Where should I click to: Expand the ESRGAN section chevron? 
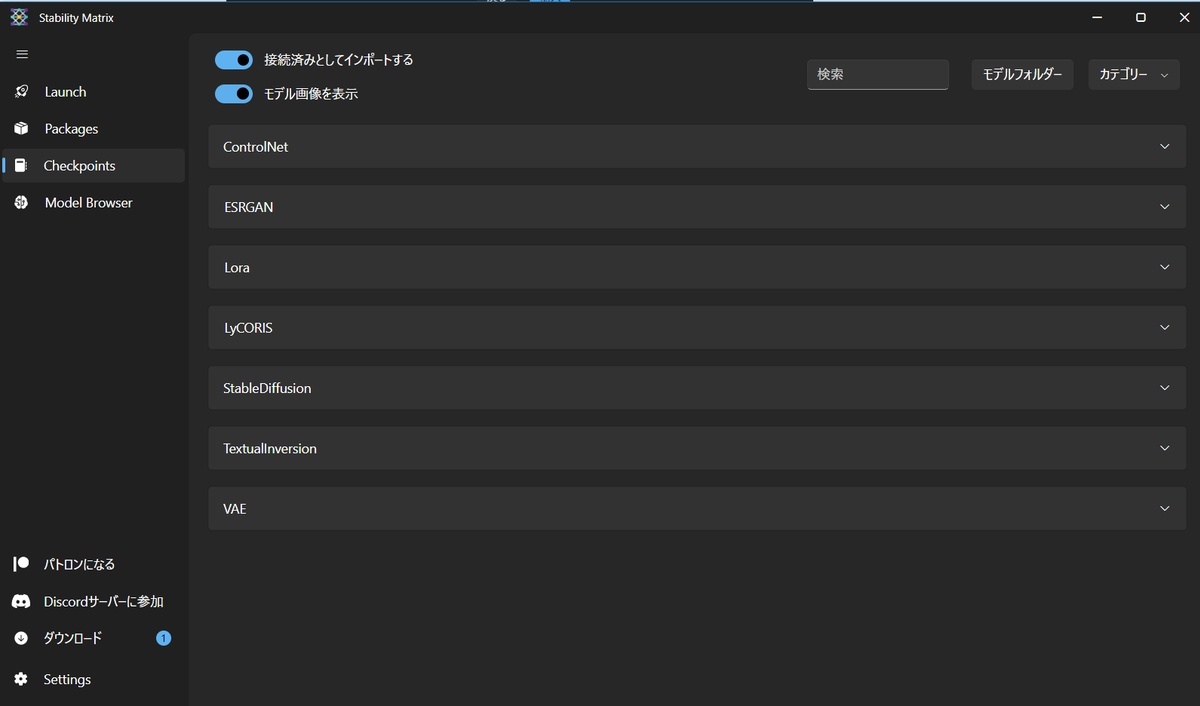(x=1165, y=207)
